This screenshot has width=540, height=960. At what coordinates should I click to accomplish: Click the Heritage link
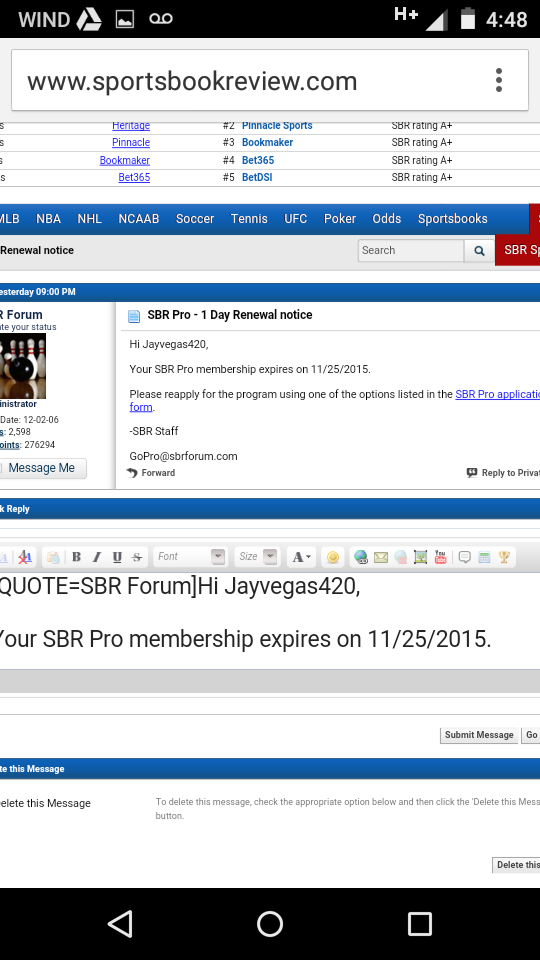[x=131, y=126]
